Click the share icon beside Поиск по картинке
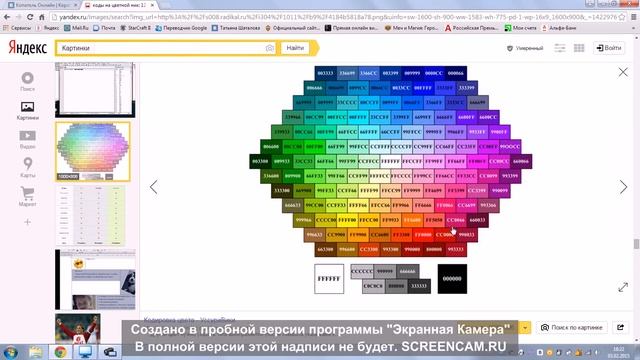The width and height of the screenshot is (640, 360). [620, 327]
